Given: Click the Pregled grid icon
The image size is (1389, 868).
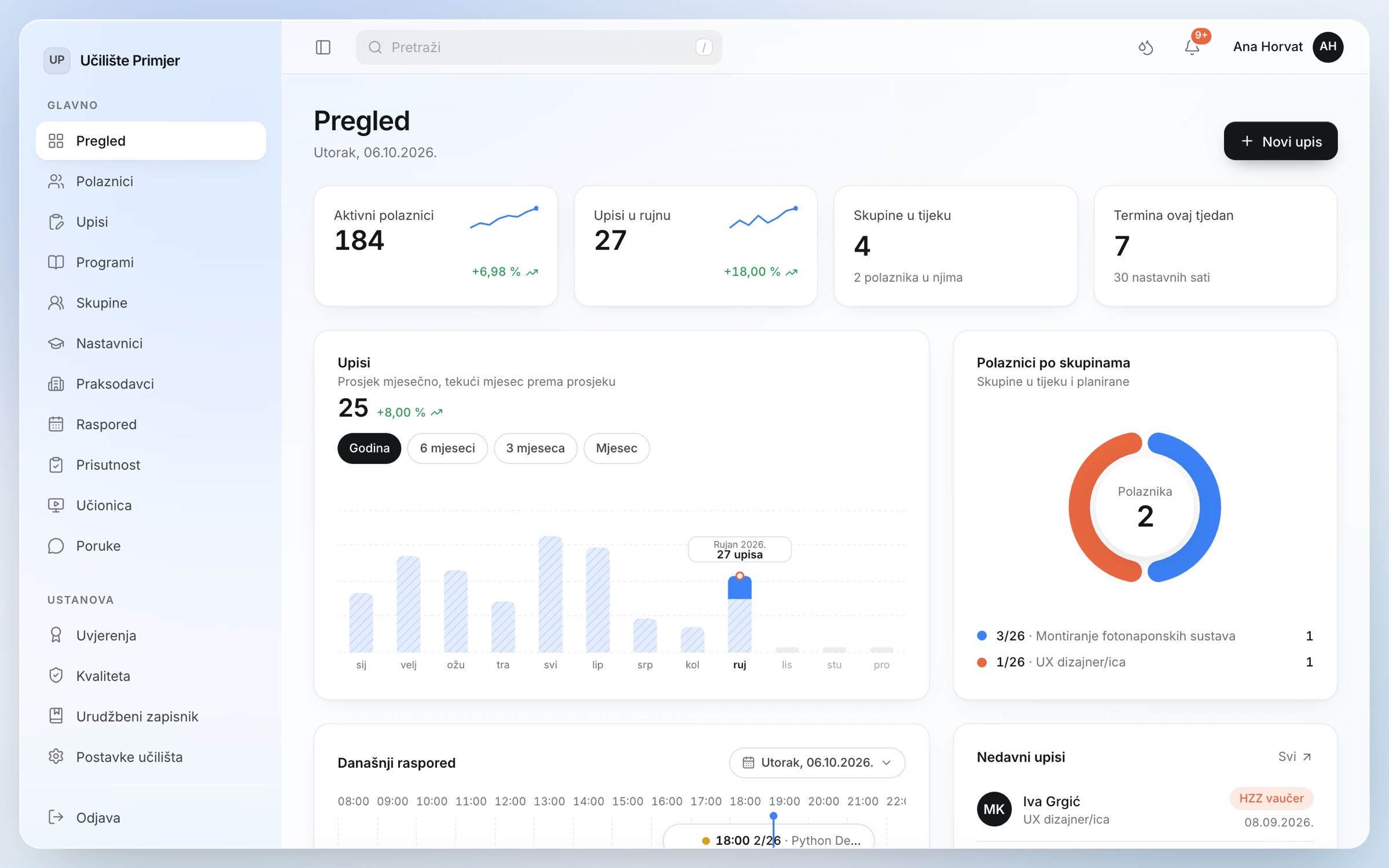Looking at the screenshot, I should click(x=56, y=141).
